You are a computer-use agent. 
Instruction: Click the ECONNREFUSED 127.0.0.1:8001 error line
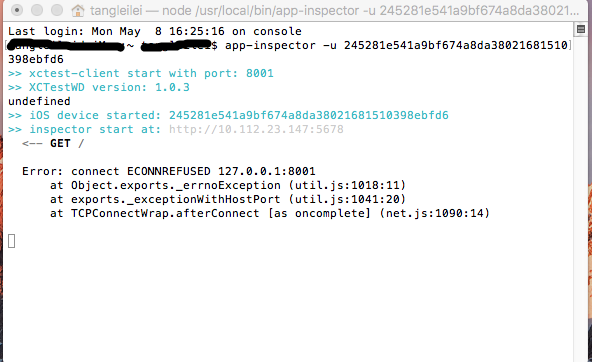click(x=168, y=171)
